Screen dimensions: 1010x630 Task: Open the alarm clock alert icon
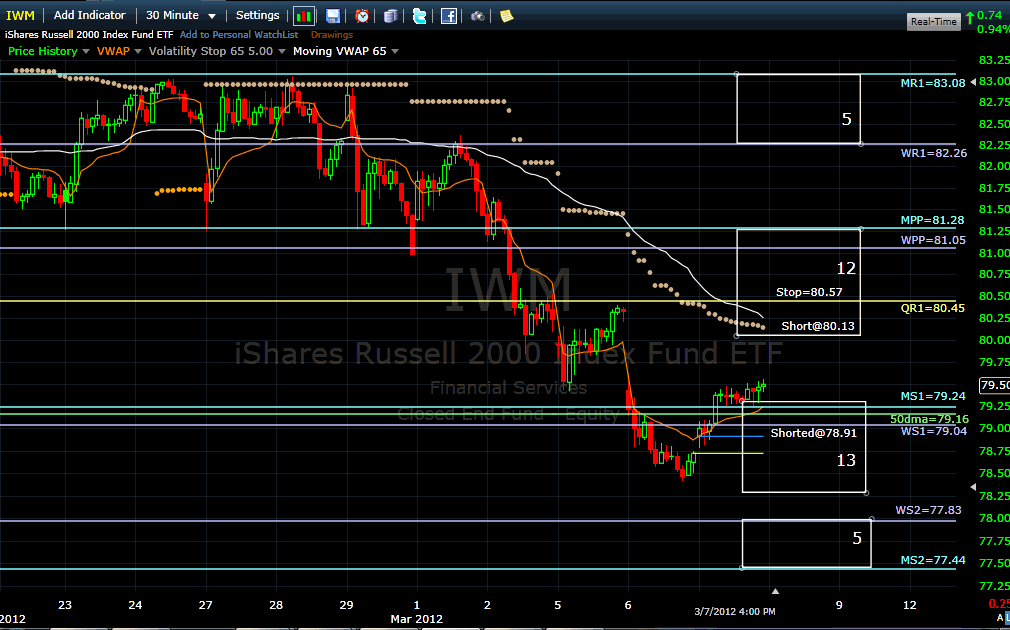point(362,16)
